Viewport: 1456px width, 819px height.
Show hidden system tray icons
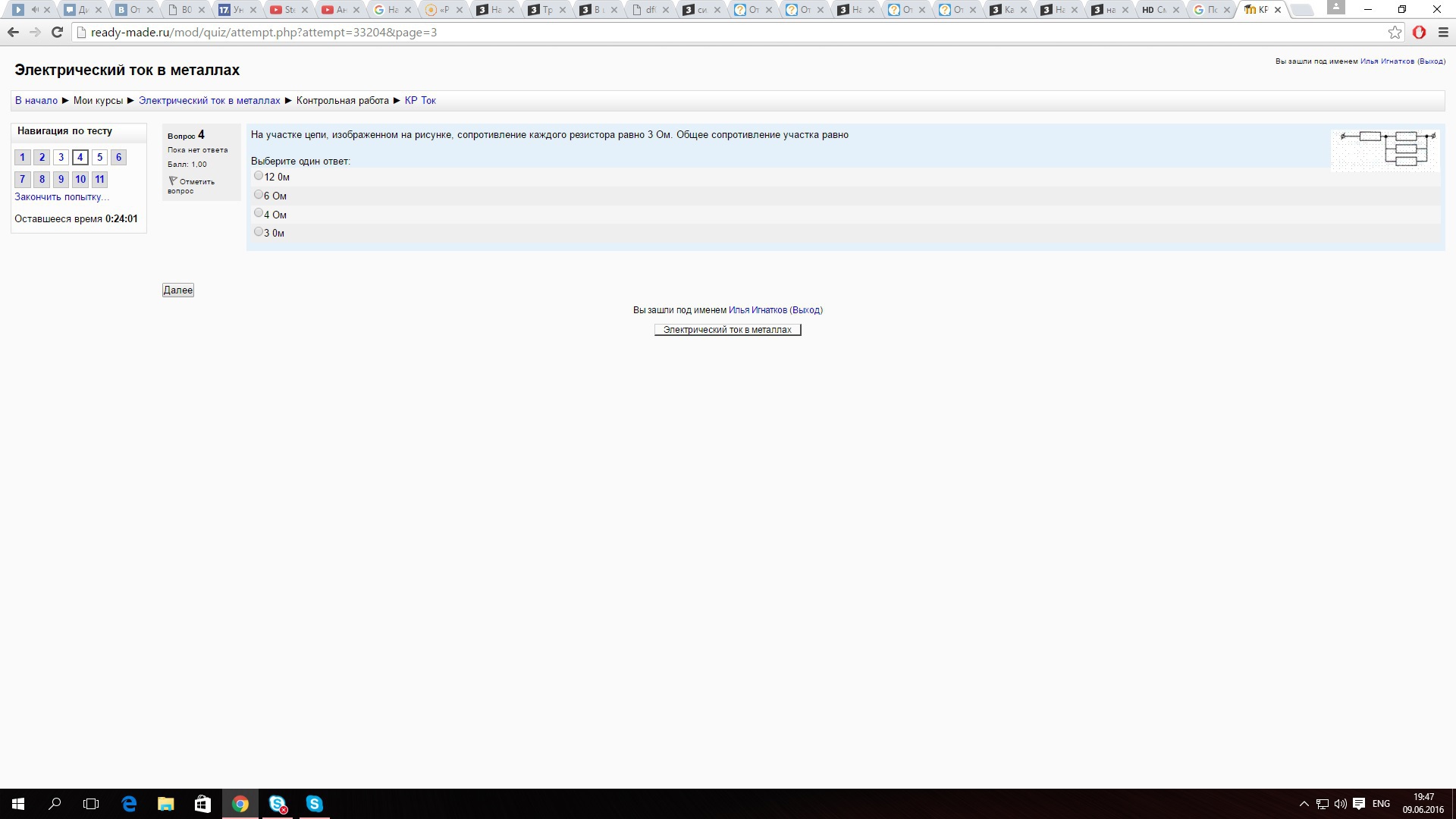click(1304, 804)
